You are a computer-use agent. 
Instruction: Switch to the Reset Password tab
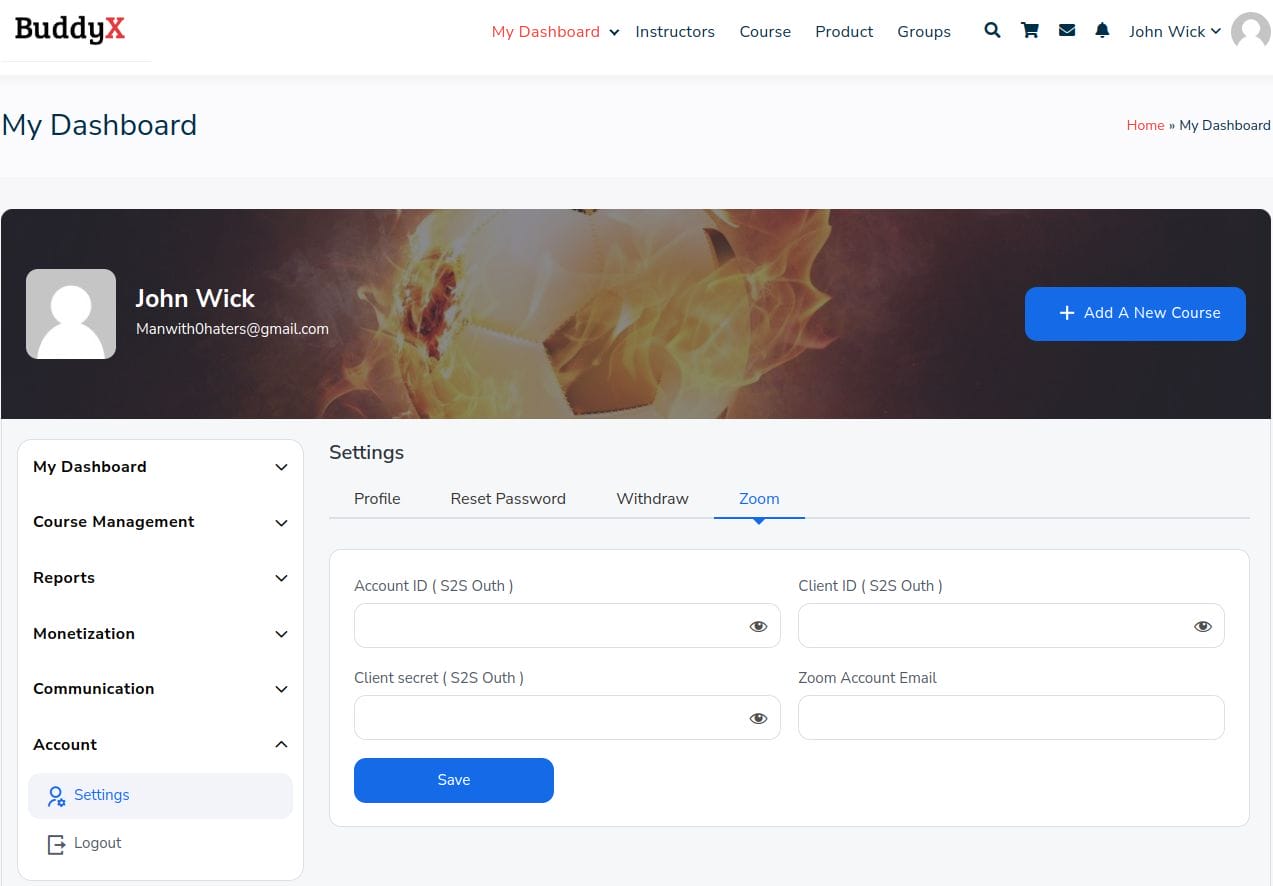pos(508,499)
